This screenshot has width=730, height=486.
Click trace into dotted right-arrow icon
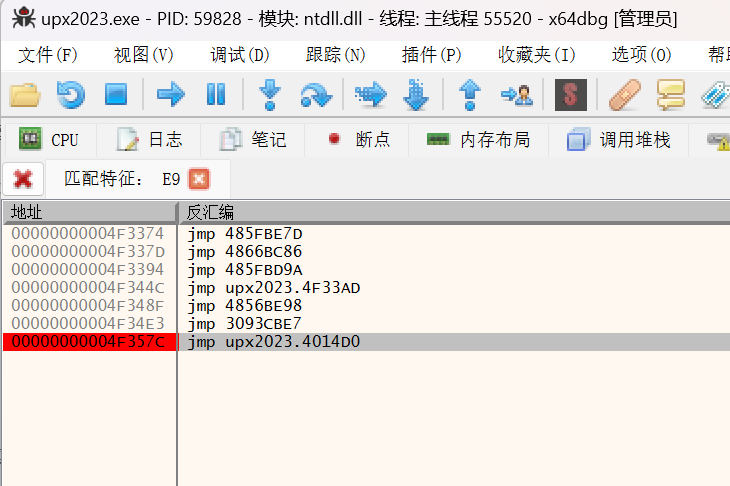(371, 95)
